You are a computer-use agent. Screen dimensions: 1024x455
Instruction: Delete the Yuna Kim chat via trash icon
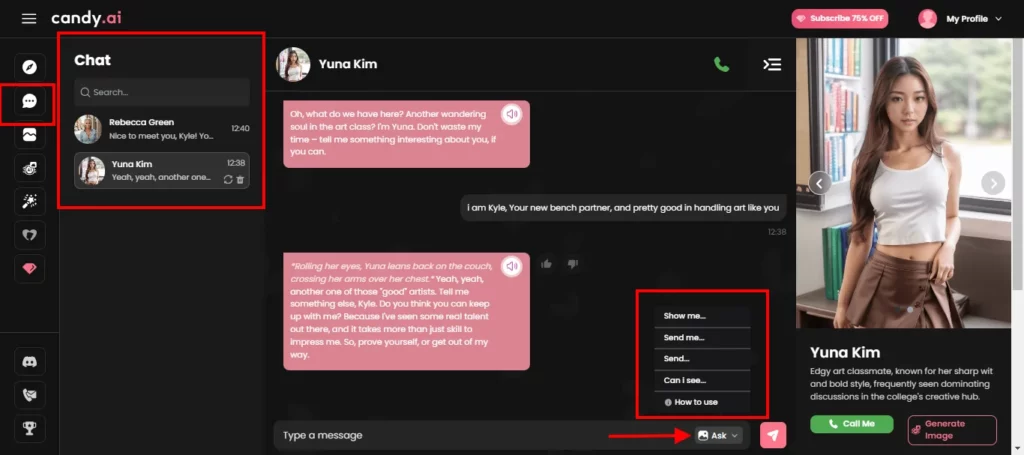click(240, 180)
